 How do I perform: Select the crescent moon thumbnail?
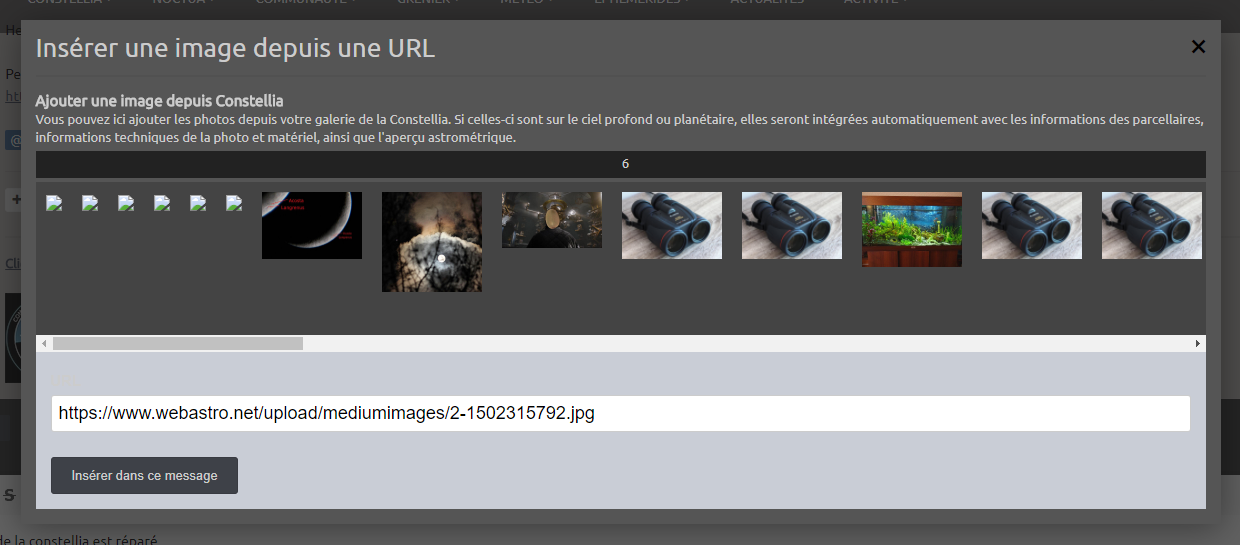(x=312, y=225)
